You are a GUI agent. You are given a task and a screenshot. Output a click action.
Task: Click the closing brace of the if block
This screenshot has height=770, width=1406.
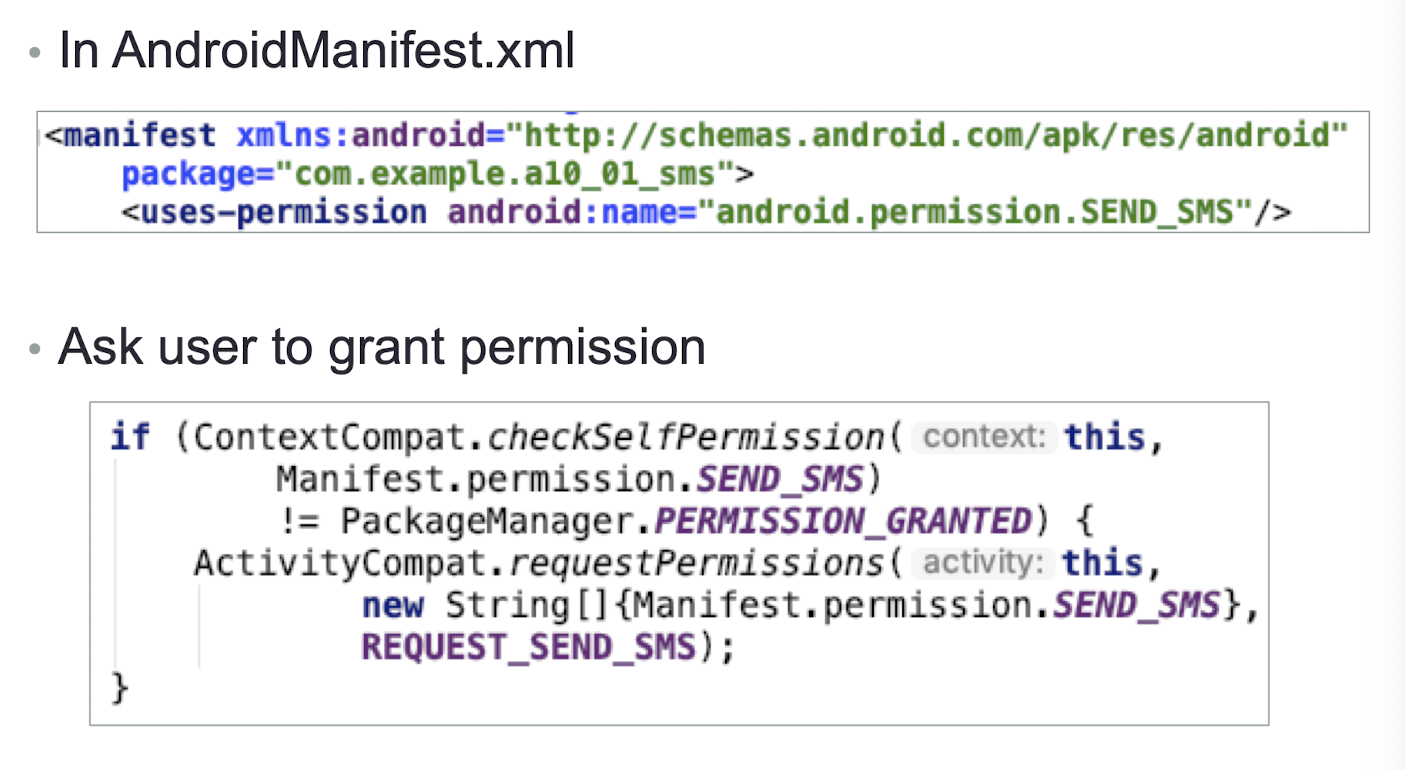tap(120, 689)
